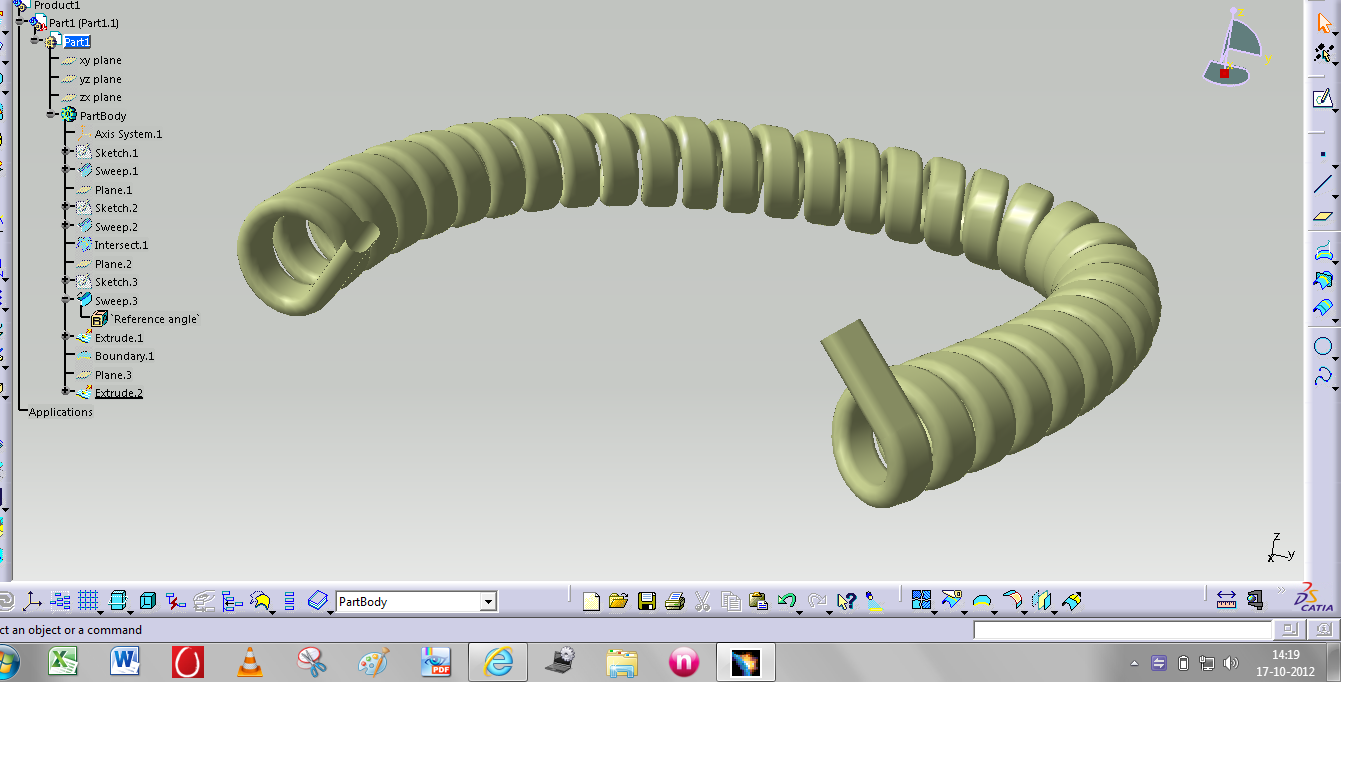This screenshot has height=768, width=1366.
Task: Select the Point tool
Action: [x=1322, y=155]
